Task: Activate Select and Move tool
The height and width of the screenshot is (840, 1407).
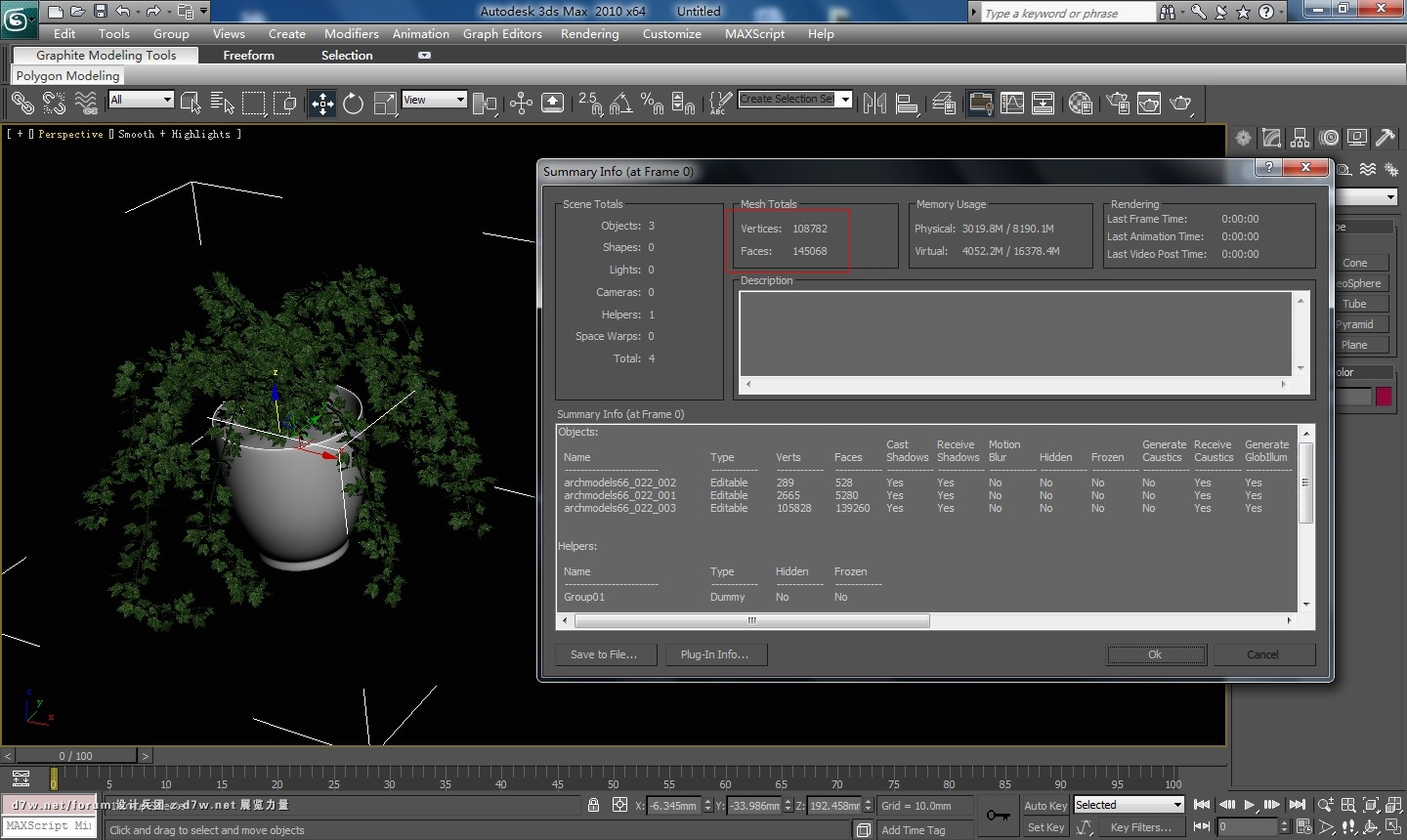Action: [322, 103]
